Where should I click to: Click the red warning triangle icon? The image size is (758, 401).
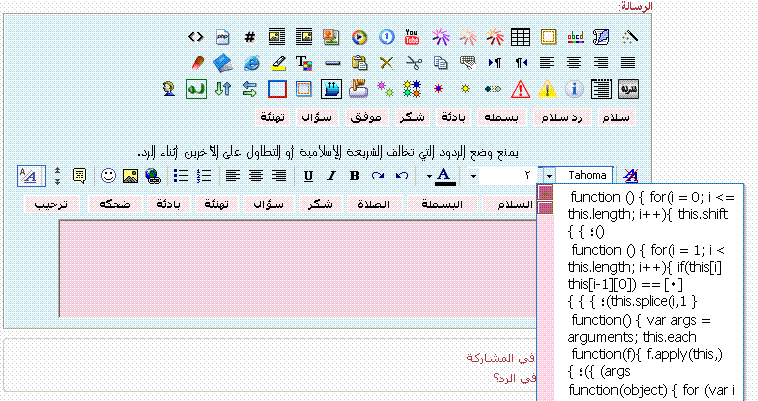pyautogui.click(x=519, y=89)
